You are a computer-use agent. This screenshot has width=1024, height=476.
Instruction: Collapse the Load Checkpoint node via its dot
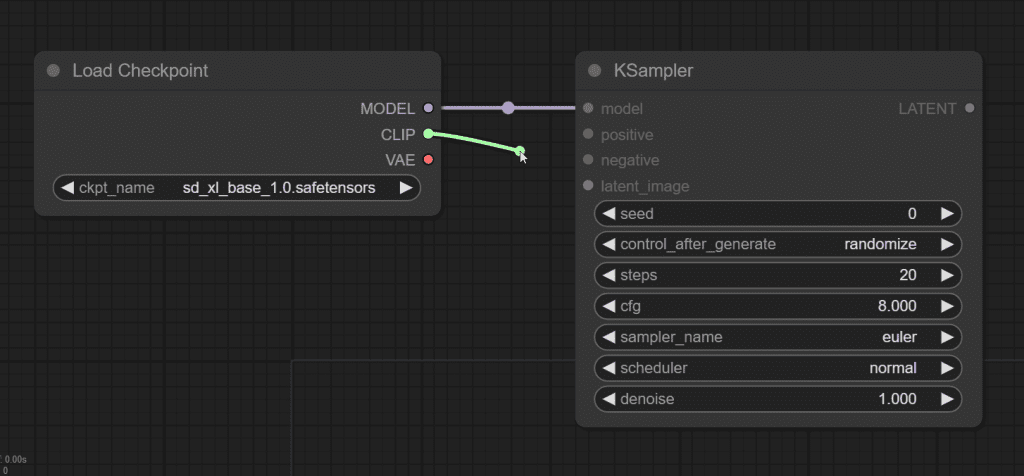[x=53, y=71]
